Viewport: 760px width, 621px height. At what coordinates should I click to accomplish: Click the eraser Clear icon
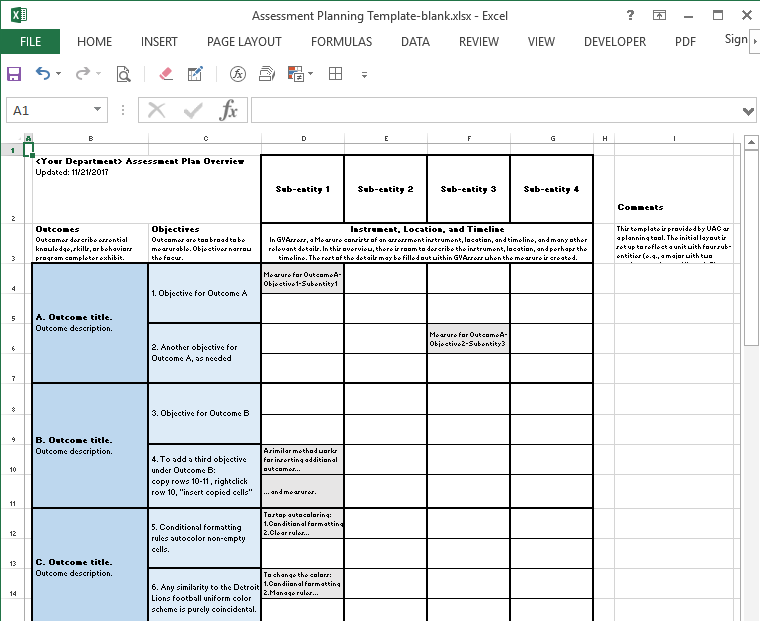(166, 74)
